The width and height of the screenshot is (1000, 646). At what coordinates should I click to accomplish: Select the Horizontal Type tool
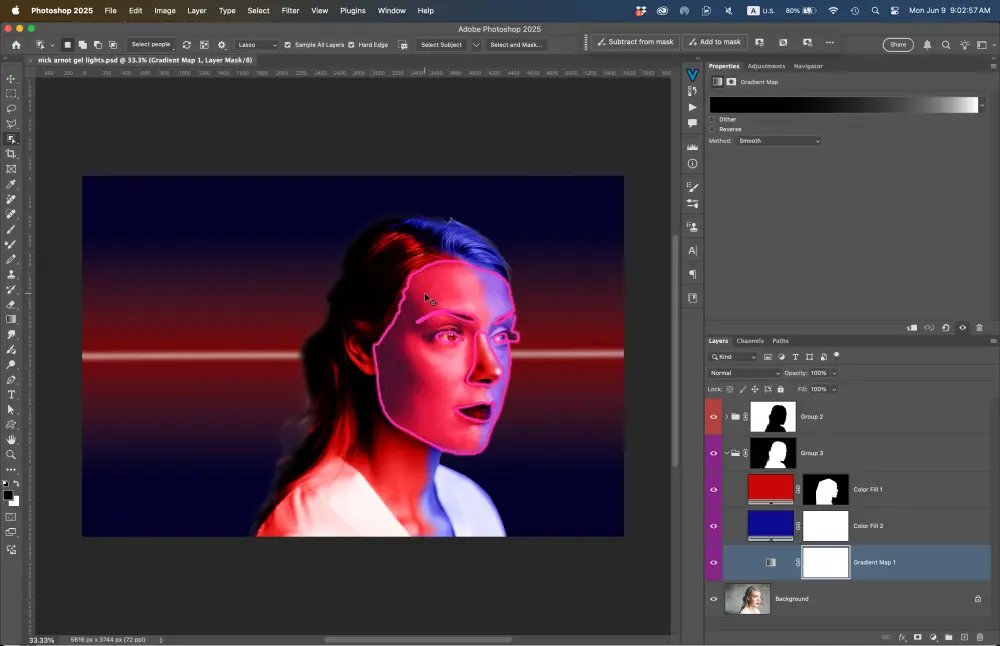click(x=11, y=395)
